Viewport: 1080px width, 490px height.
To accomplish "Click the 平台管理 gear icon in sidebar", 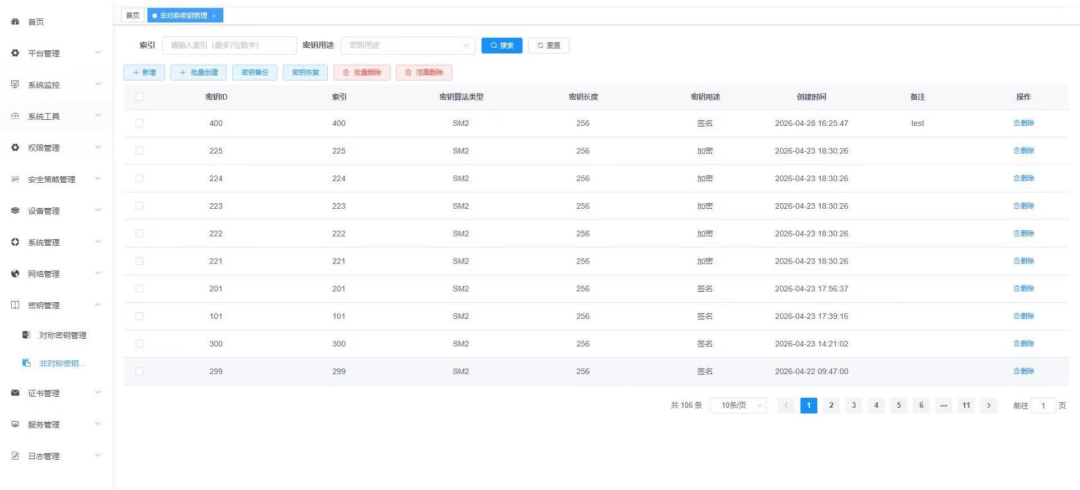I will click(15, 53).
